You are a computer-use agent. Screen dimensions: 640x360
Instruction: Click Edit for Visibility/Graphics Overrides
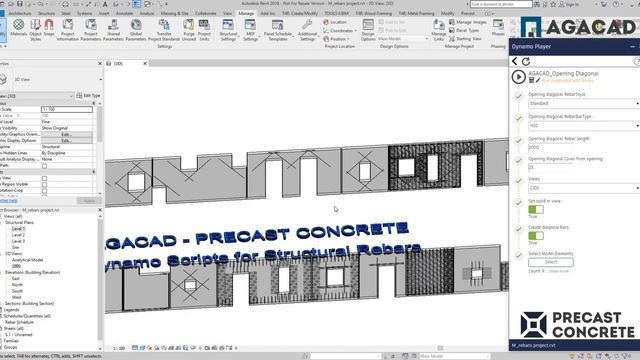click(67, 134)
